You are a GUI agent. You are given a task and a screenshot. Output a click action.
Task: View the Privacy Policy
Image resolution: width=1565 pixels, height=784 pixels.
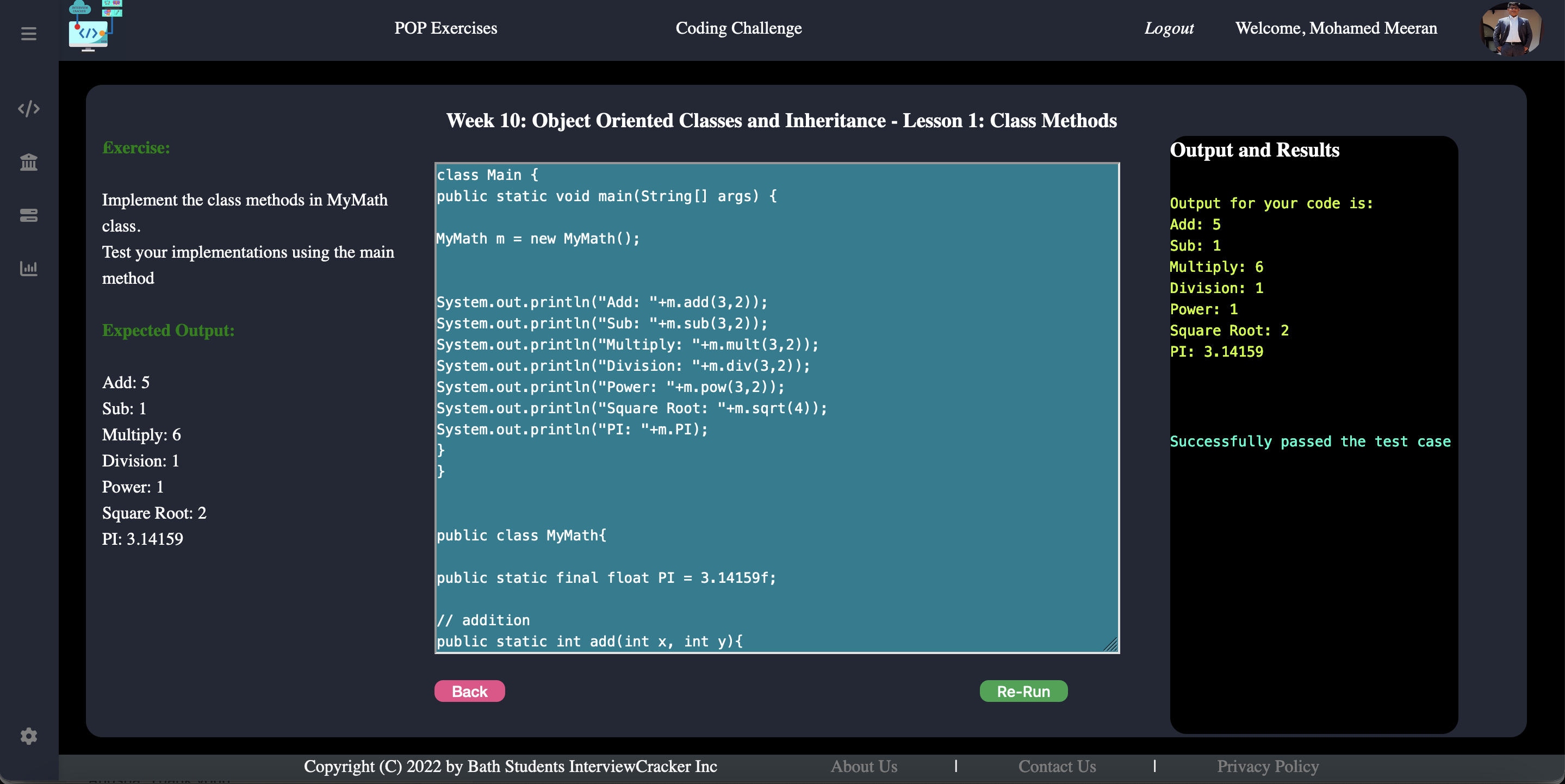click(x=1266, y=767)
